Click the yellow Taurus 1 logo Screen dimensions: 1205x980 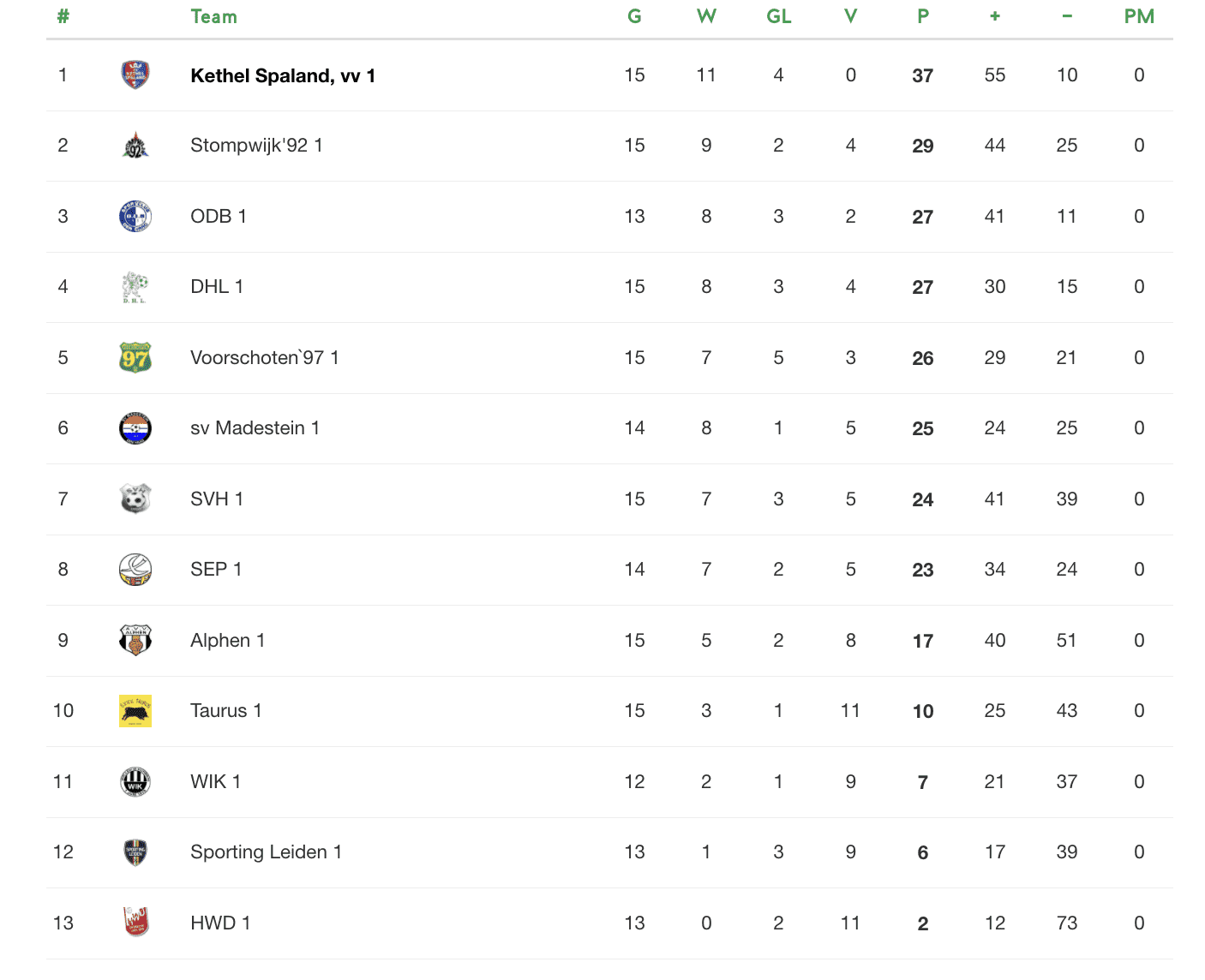[135, 711]
